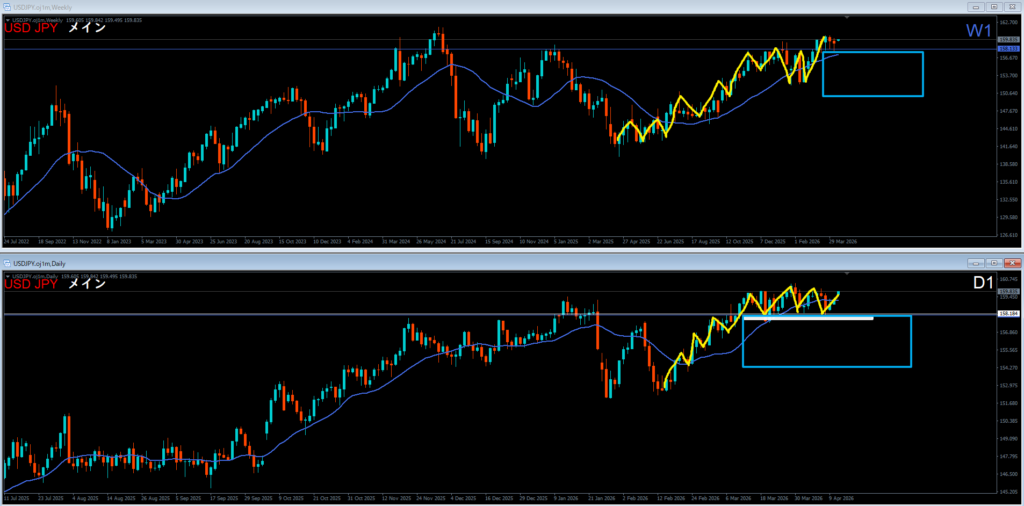Click the 158.184 horizontal line price tag
The image size is (1024, 506).
pos(1008,313)
